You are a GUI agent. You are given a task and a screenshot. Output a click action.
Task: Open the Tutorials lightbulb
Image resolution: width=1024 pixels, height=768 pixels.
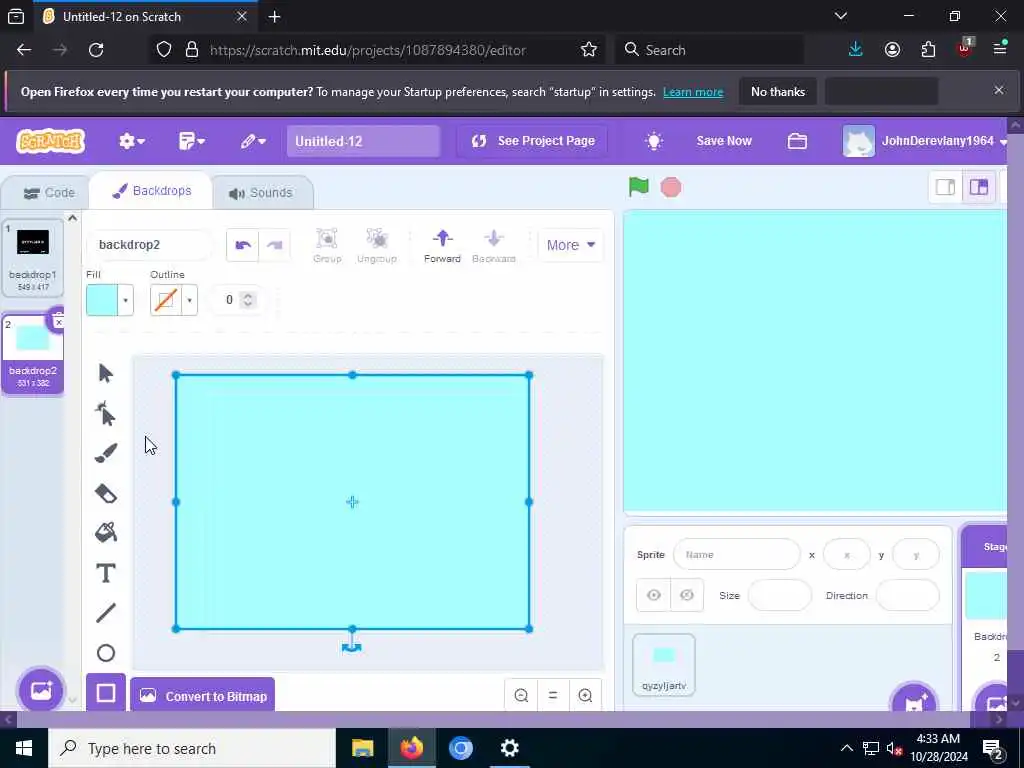pyautogui.click(x=654, y=141)
